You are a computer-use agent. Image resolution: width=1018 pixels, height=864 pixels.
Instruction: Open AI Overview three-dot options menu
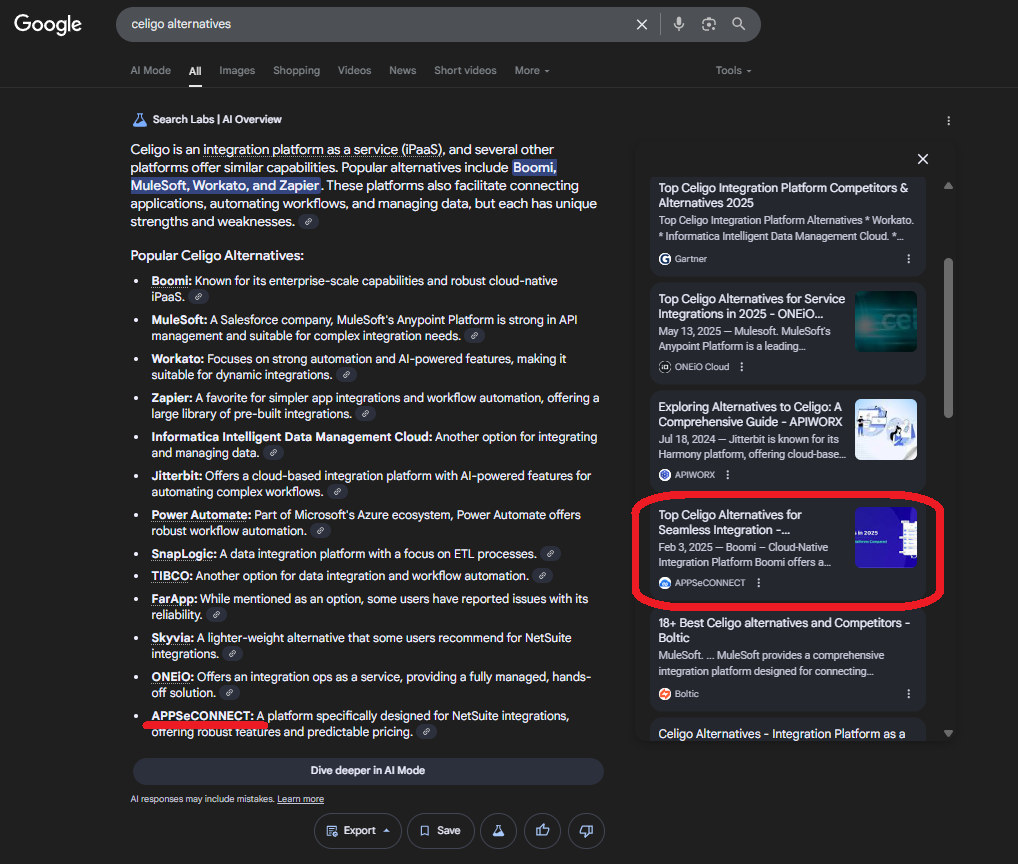tap(949, 121)
